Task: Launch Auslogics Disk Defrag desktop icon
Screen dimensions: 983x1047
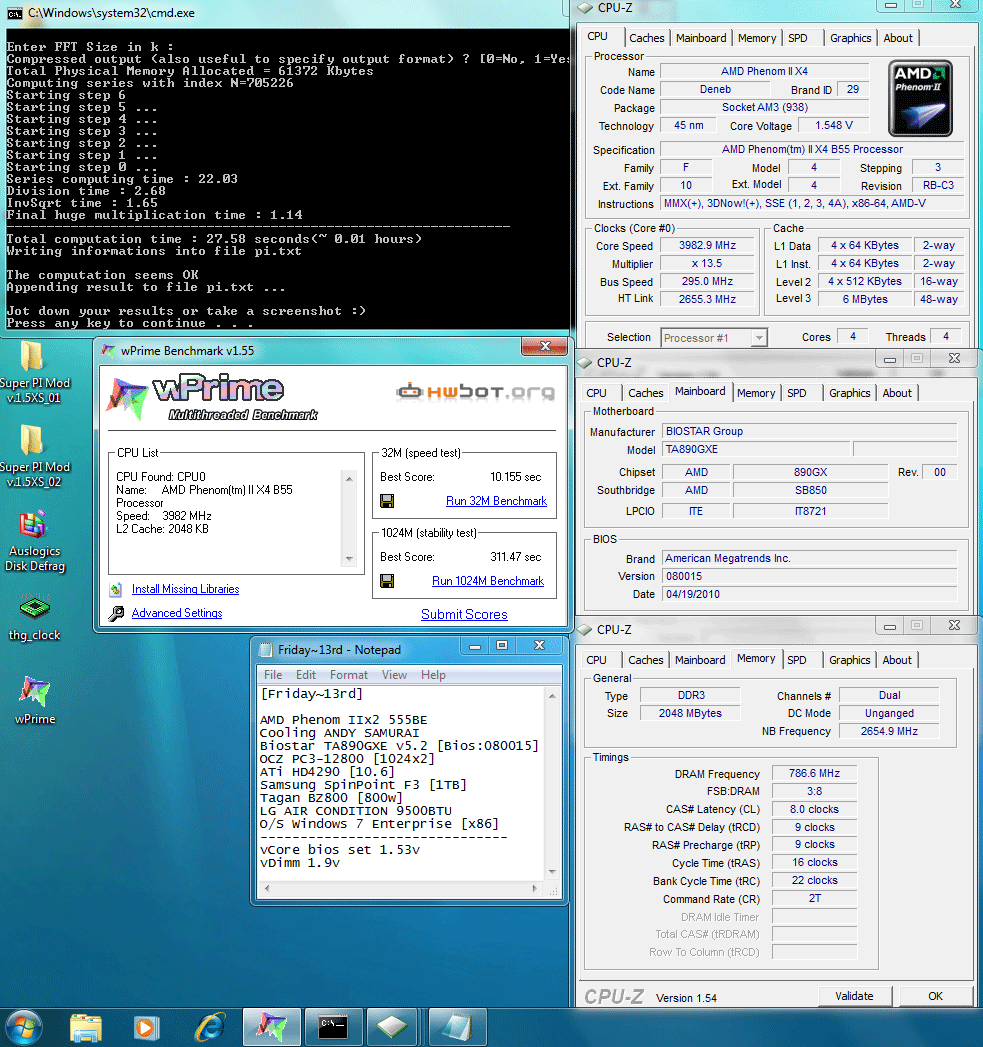Action: pos(35,542)
